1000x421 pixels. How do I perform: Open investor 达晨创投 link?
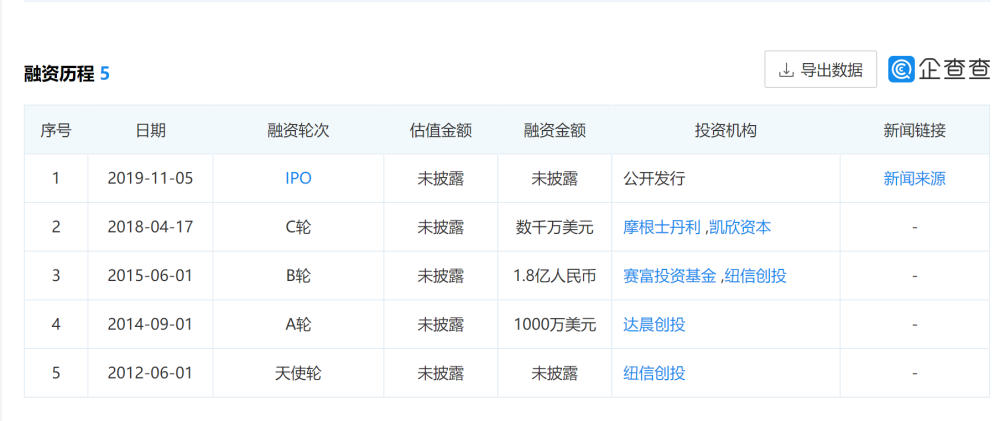click(654, 324)
